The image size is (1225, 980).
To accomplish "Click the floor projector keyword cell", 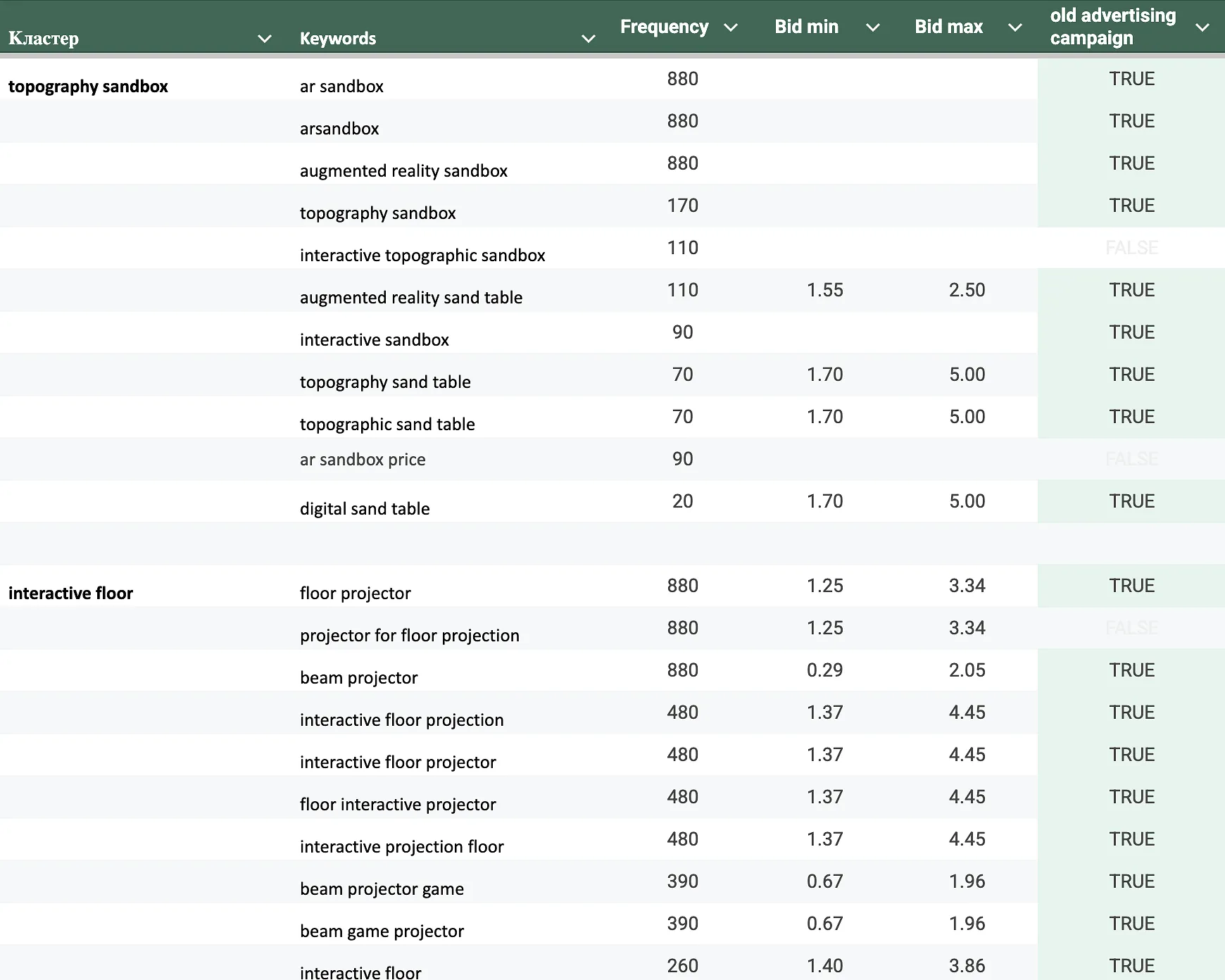I will coord(356,593).
